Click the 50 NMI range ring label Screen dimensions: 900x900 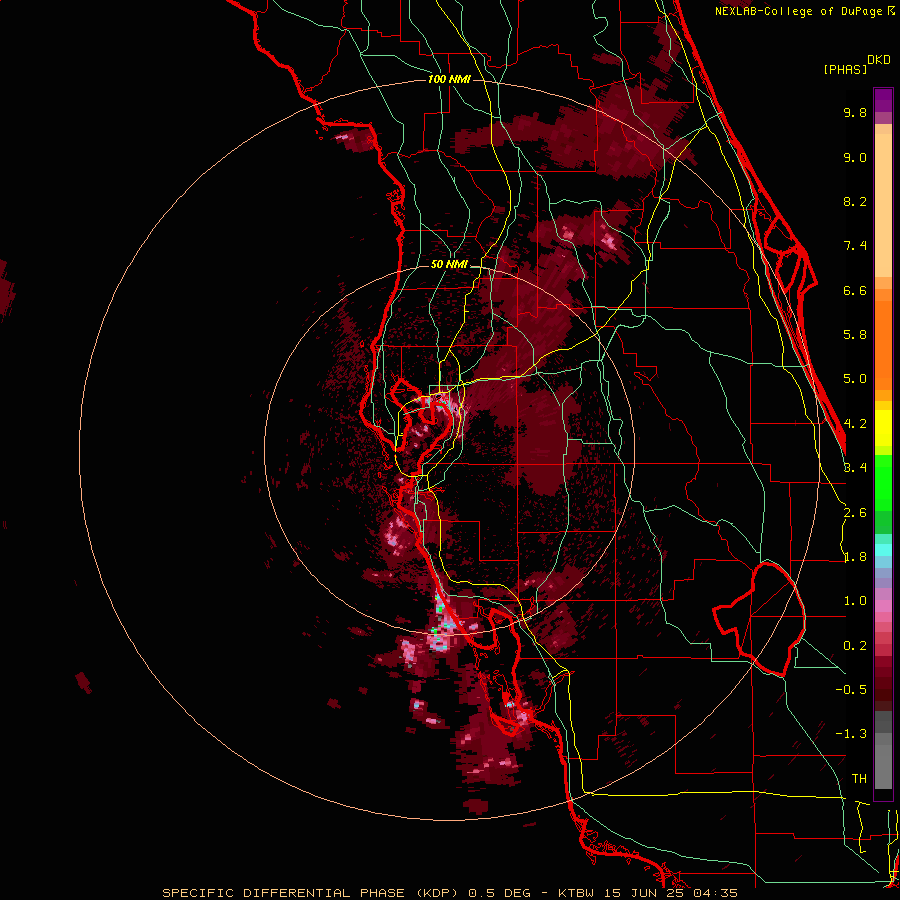coord(449,264)
